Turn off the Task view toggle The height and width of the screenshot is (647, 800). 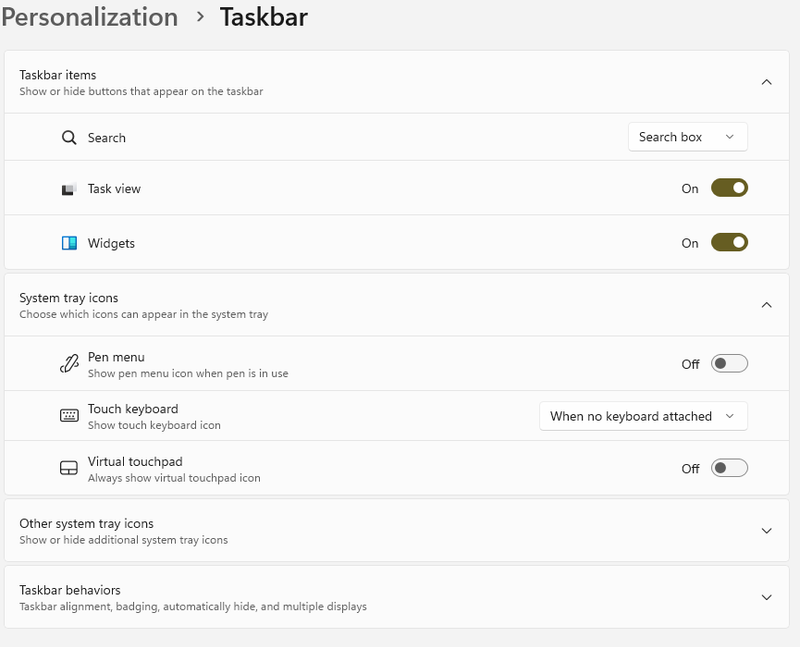(729, 188)
